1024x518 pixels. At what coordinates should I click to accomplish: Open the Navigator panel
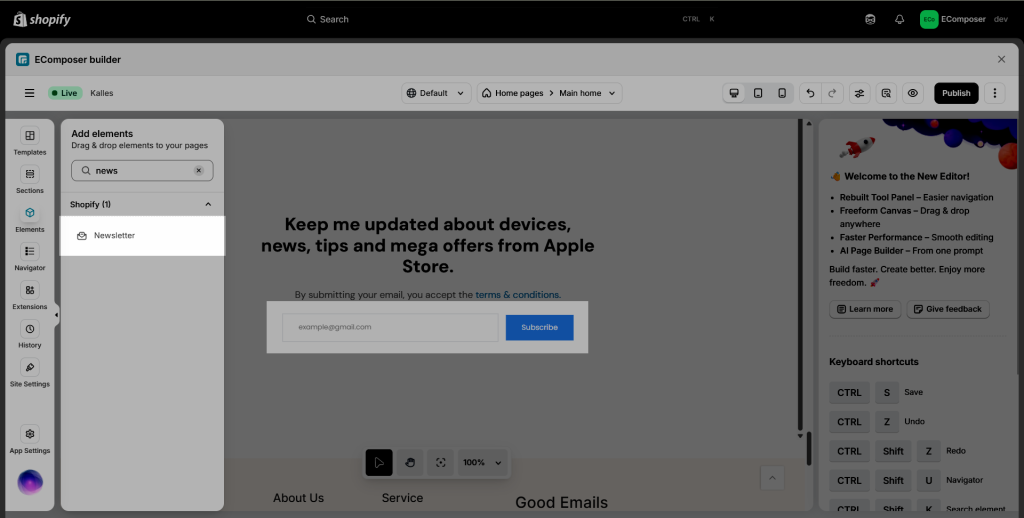[x=30, y=256]
